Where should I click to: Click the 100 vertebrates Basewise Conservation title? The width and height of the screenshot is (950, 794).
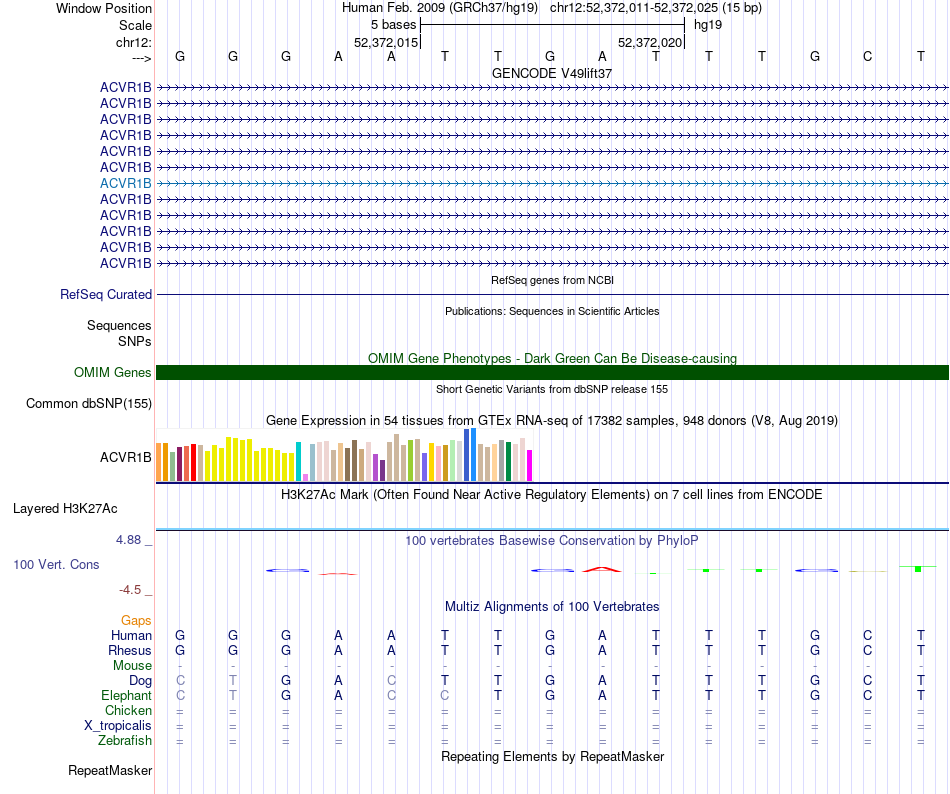552,540
